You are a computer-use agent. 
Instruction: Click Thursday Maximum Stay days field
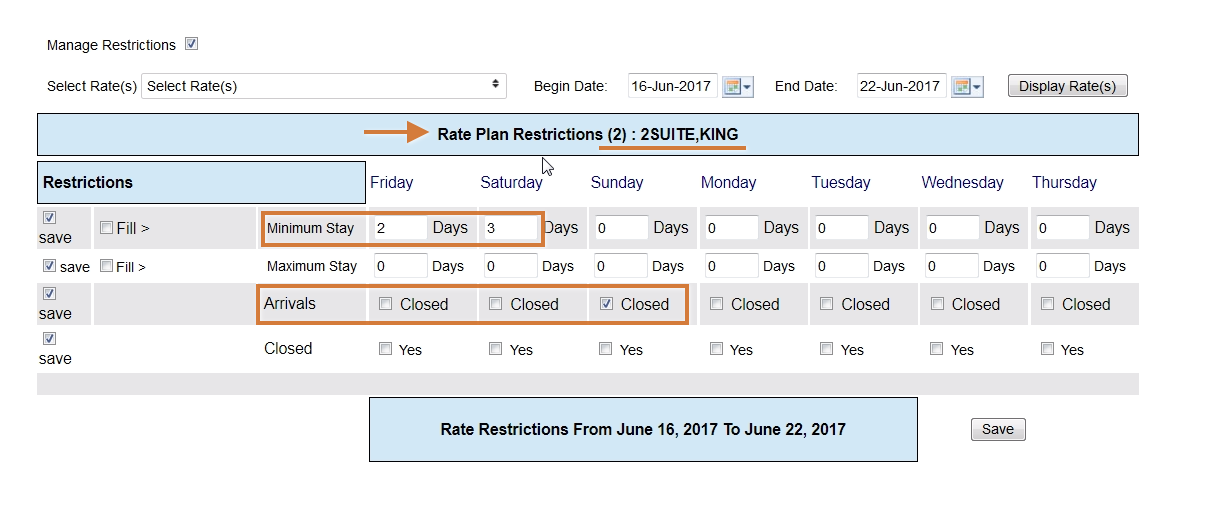[x=1063, y=266]
